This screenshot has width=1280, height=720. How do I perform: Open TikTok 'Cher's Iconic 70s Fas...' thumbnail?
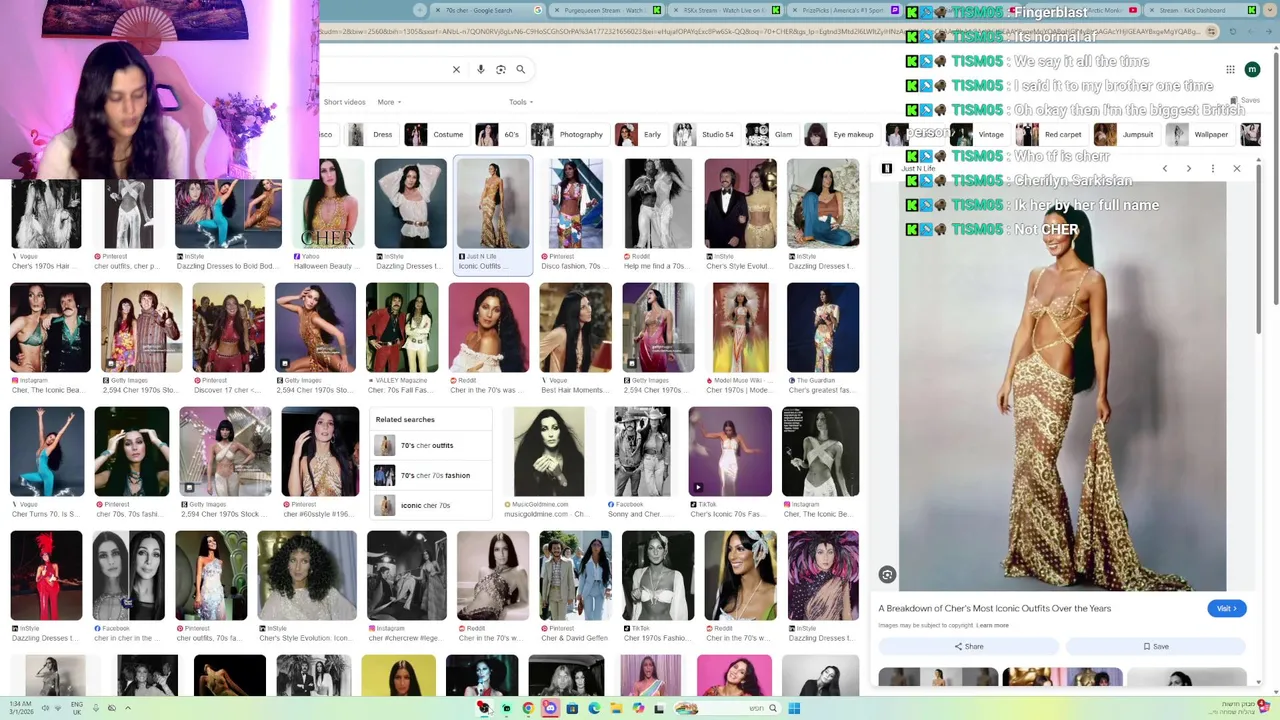pos(729,452)
